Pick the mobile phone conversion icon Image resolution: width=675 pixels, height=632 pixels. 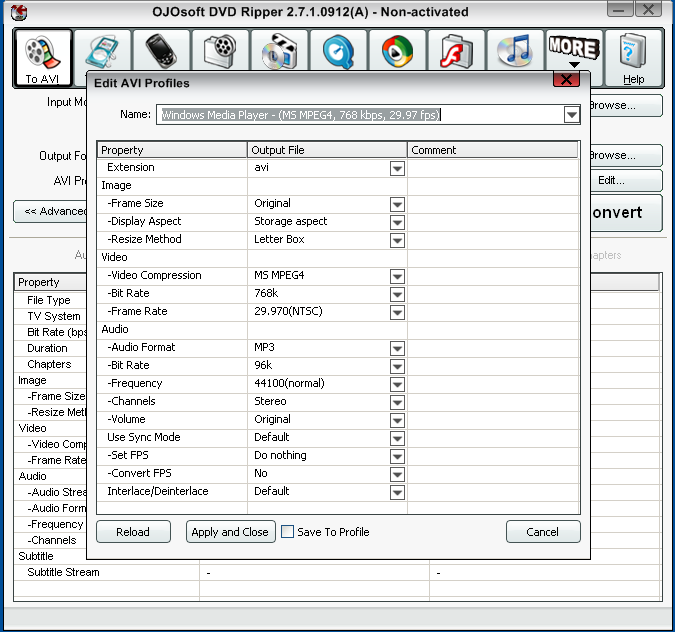coord(161,51)
